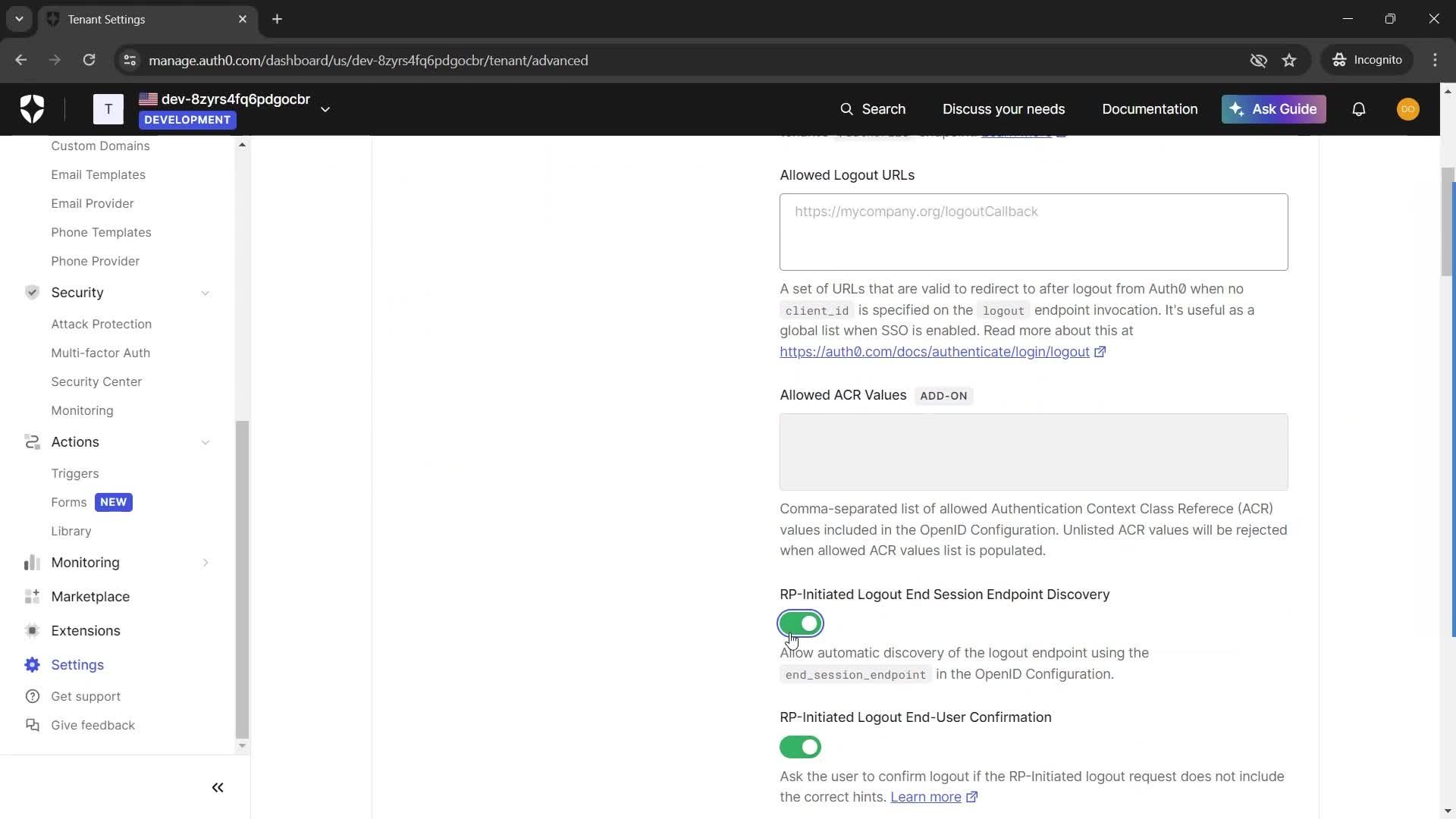The height and width of the screenshot is (819, 1456).
Task: Open Triggers under Actions
Action: (x=75, y=473)
